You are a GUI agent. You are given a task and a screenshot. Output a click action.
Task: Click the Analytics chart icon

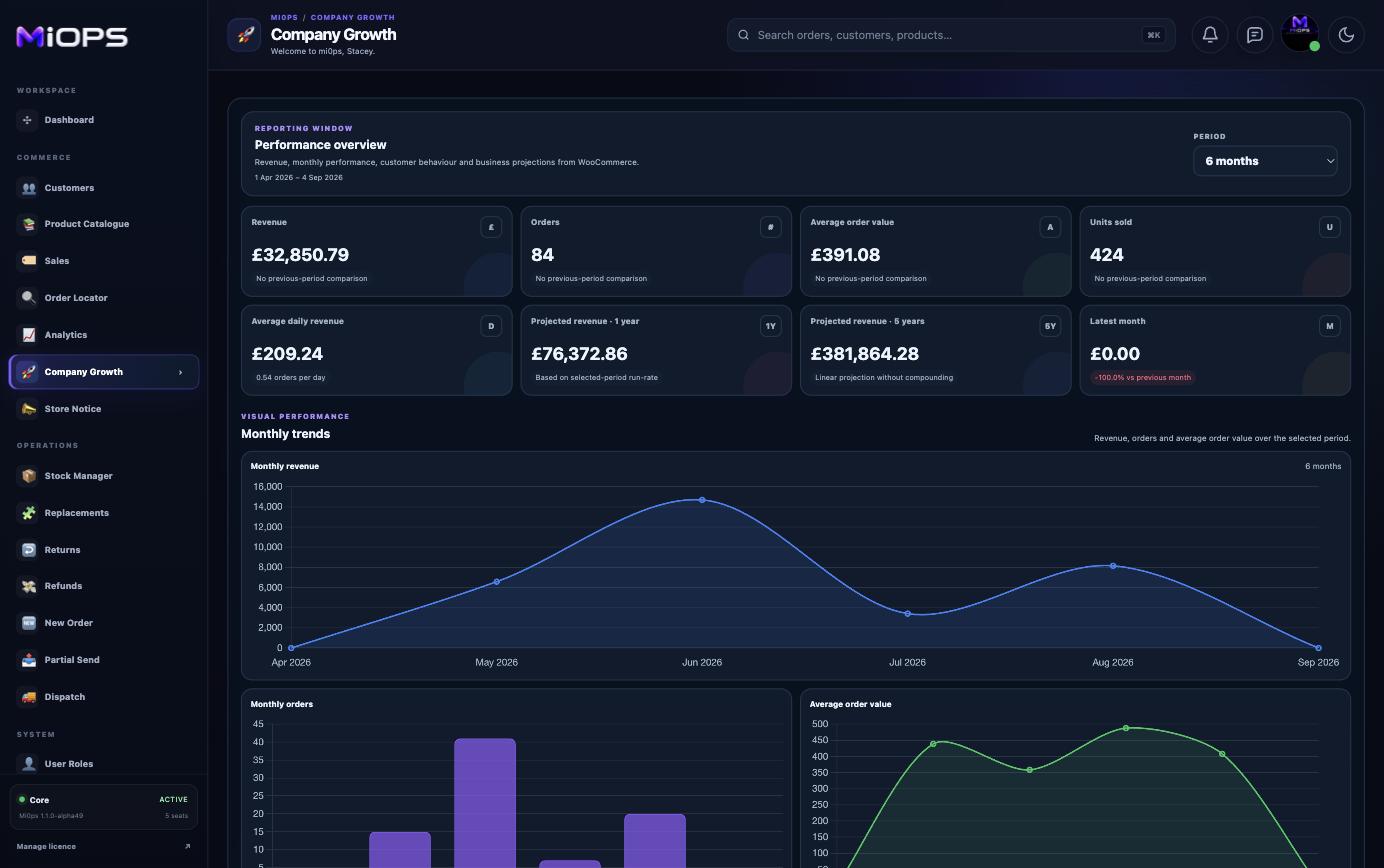click(28, 335)
